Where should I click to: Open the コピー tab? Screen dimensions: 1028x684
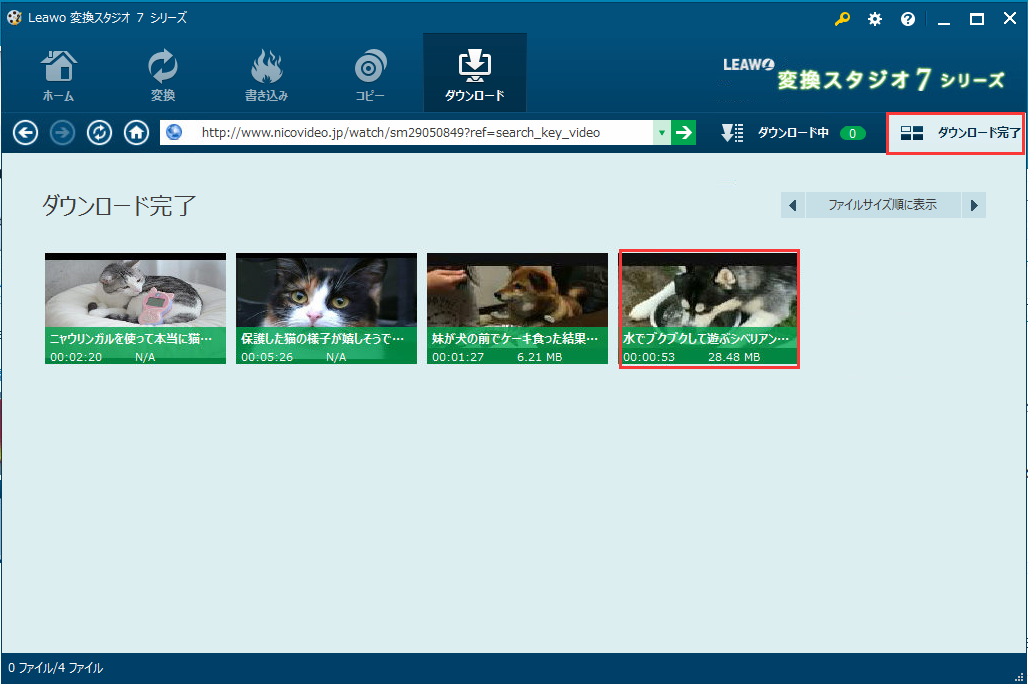(x=370, y=76)
